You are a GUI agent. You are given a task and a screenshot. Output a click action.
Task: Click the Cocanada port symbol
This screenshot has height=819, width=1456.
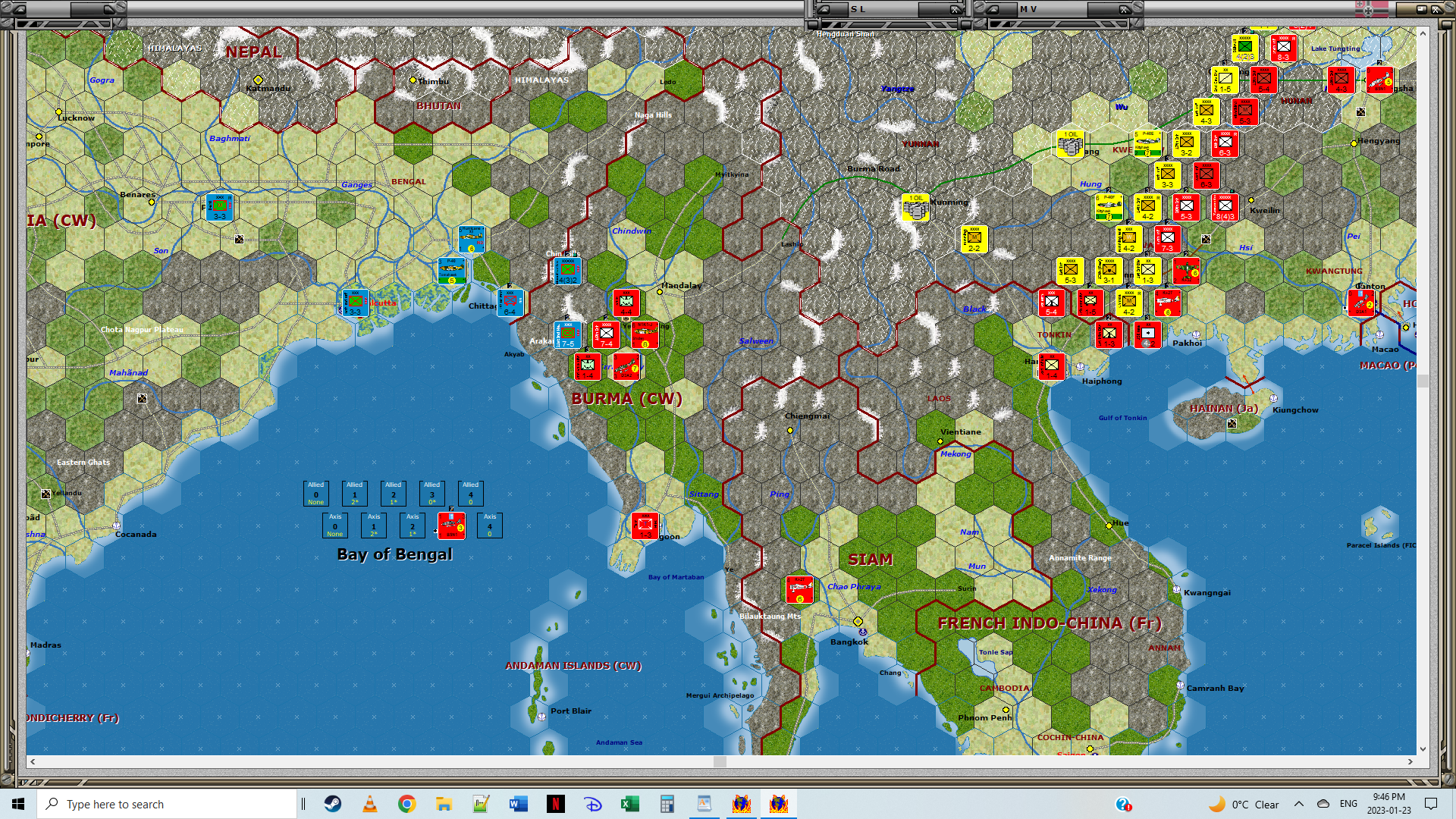click(116, 526)
